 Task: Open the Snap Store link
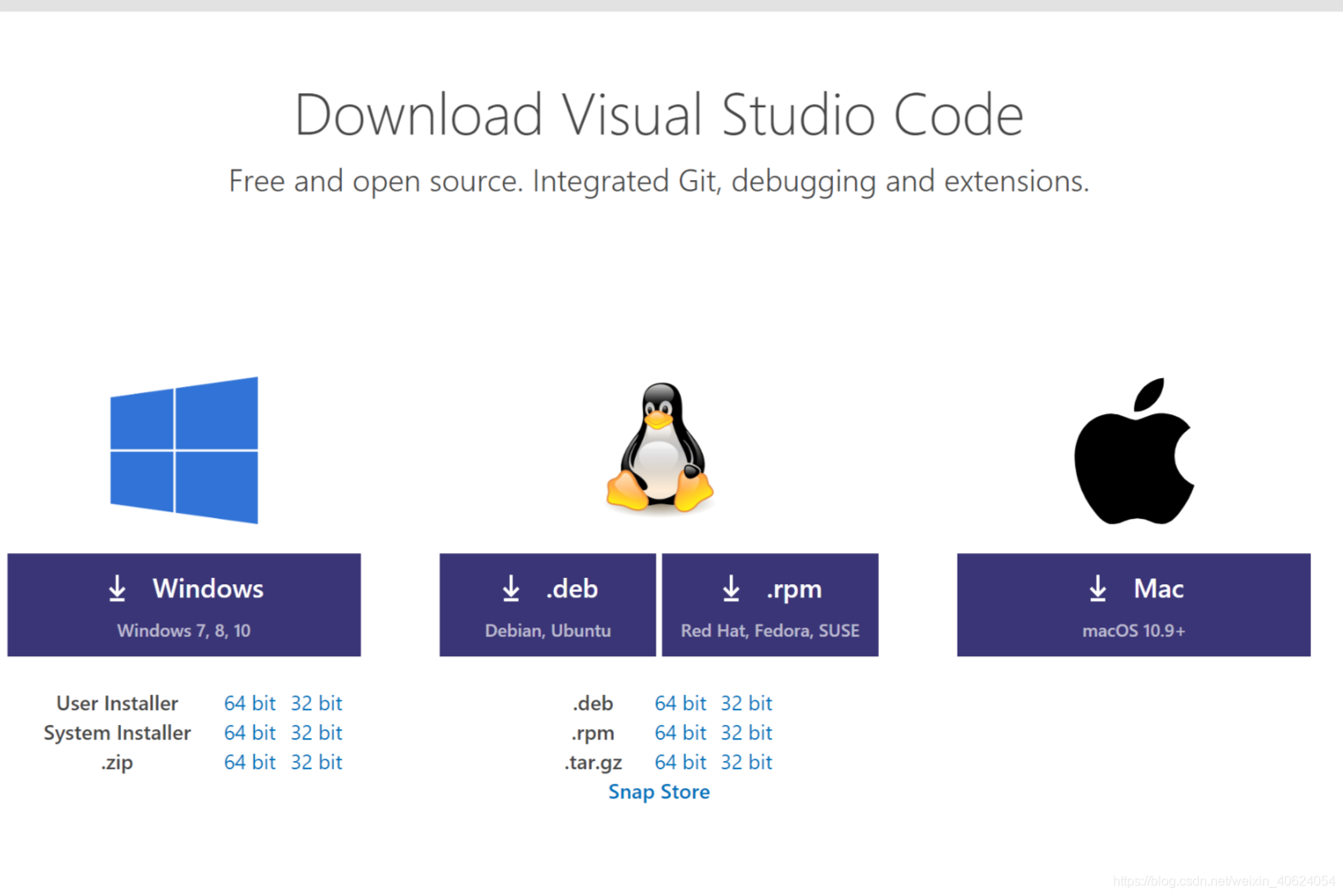point(659,791)
